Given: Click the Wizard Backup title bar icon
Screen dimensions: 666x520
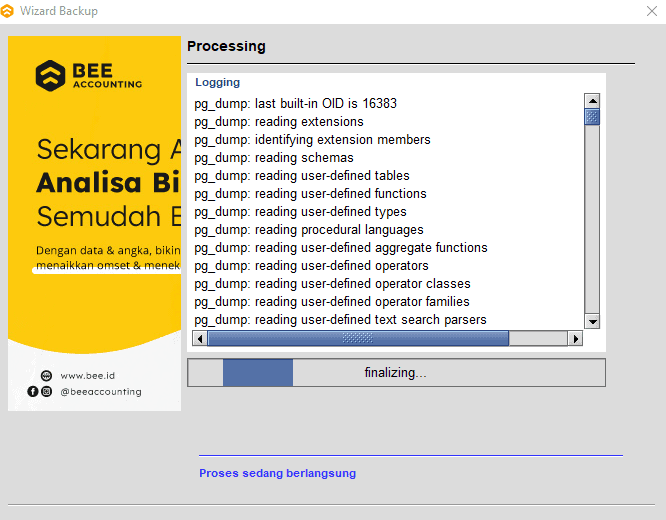Looking at the screenshot, I should pyautogui.click(x=9, y=11).
